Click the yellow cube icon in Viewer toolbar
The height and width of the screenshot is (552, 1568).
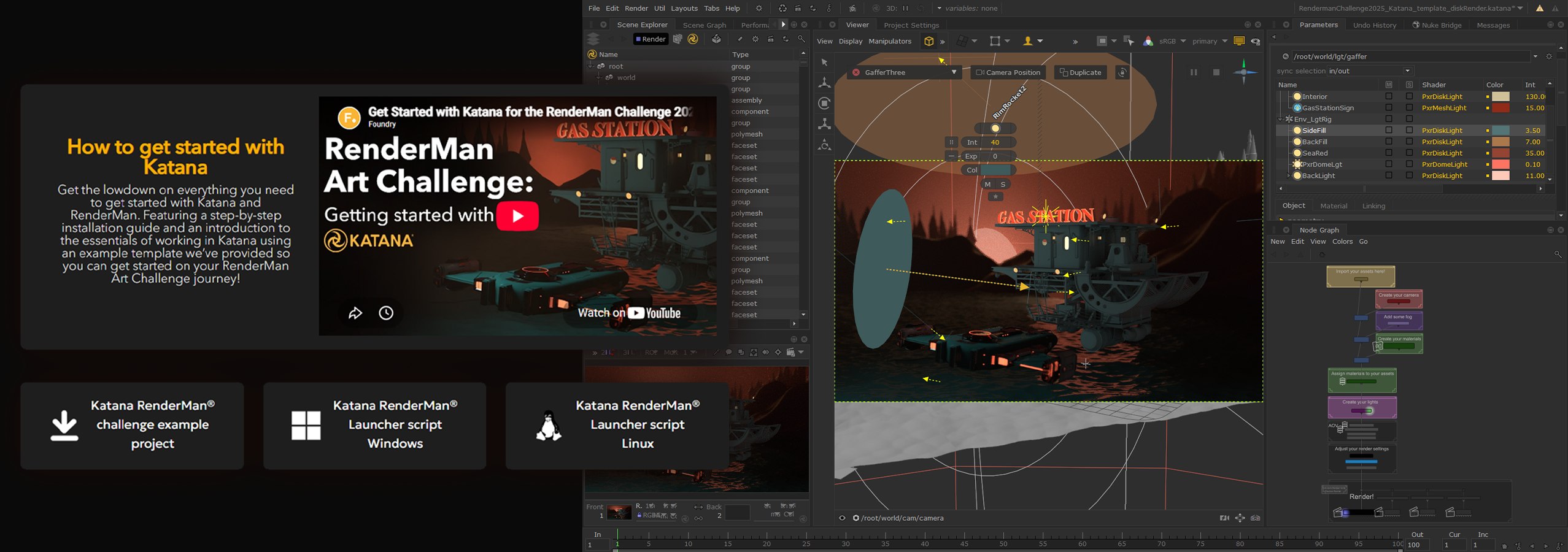(929, 41)
